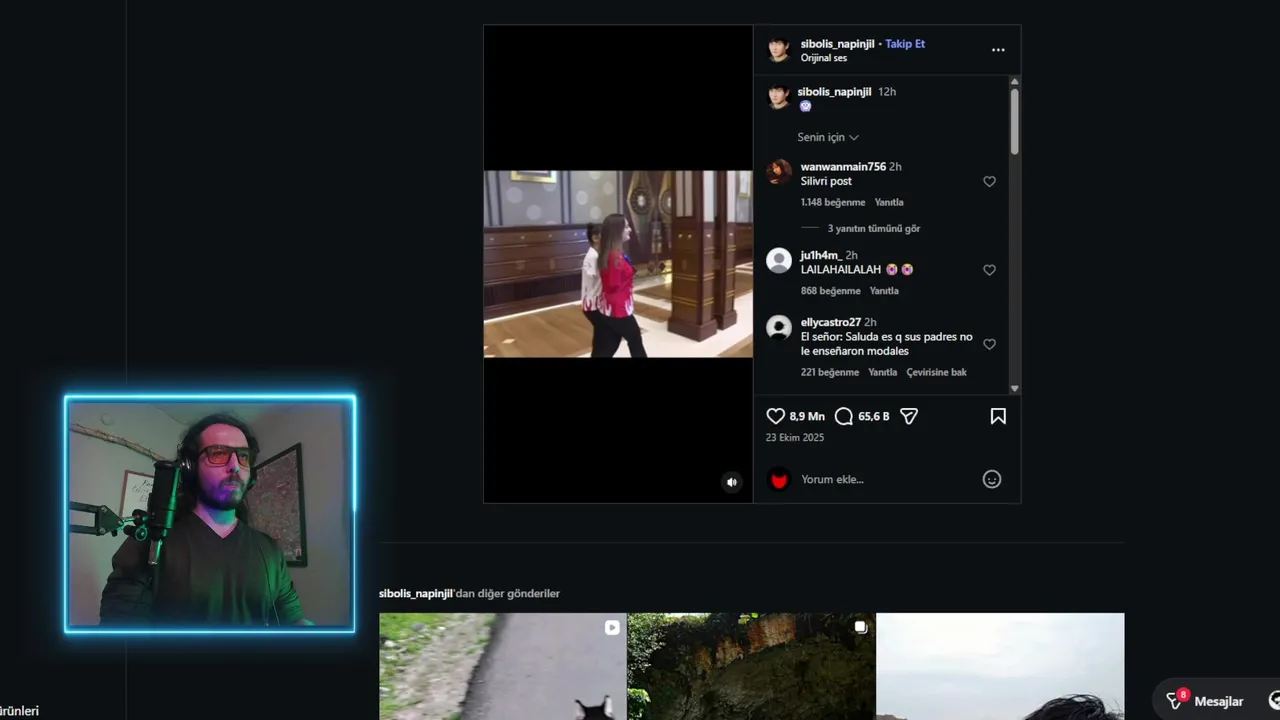View 1.148 beğenme likes on comment
This screenshot has height=720, width=1280.
833,202
